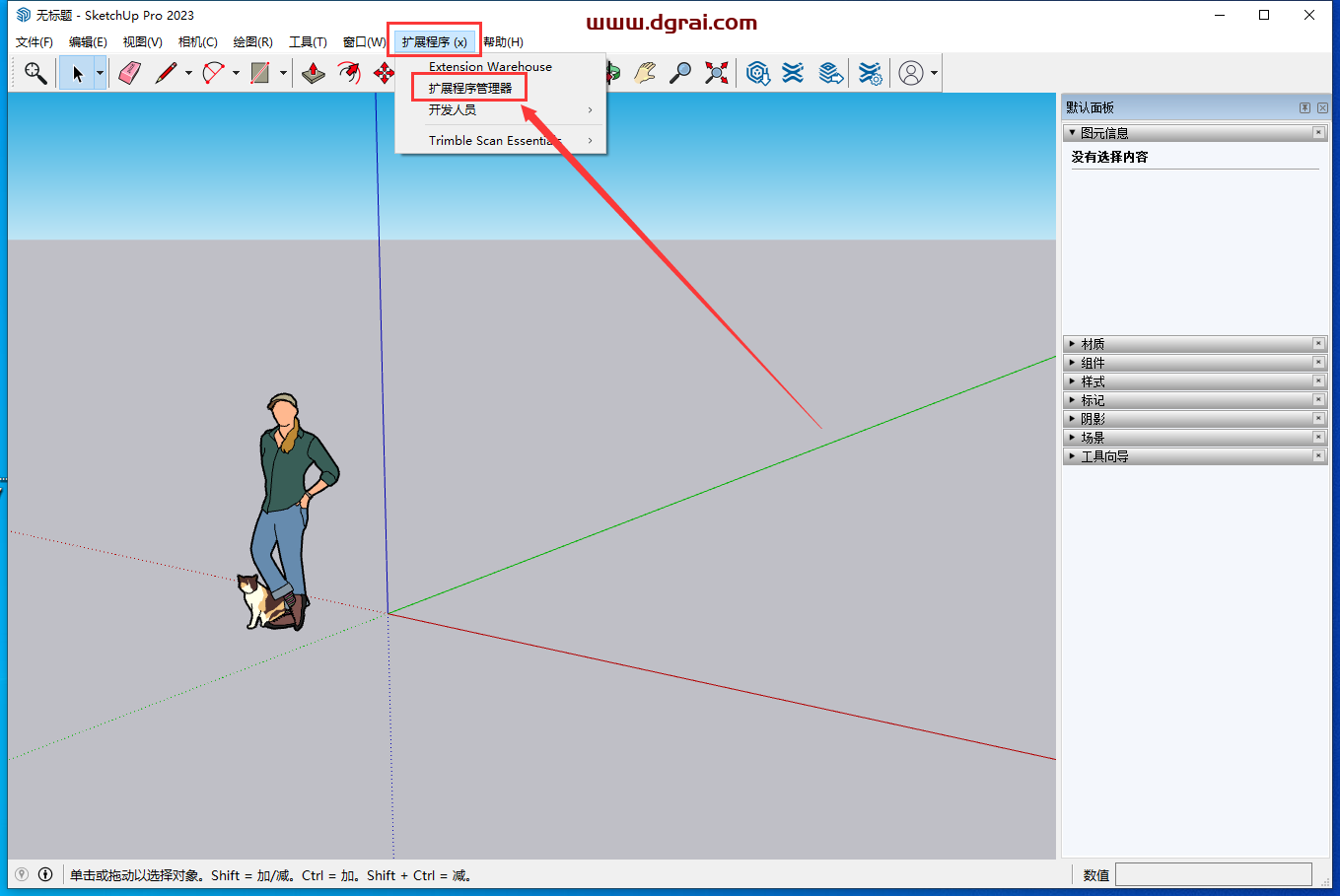The width and height of the screenshot is (1340, 896).
Task: Close the 扩展程序 (x) menu
Action: 434,41
